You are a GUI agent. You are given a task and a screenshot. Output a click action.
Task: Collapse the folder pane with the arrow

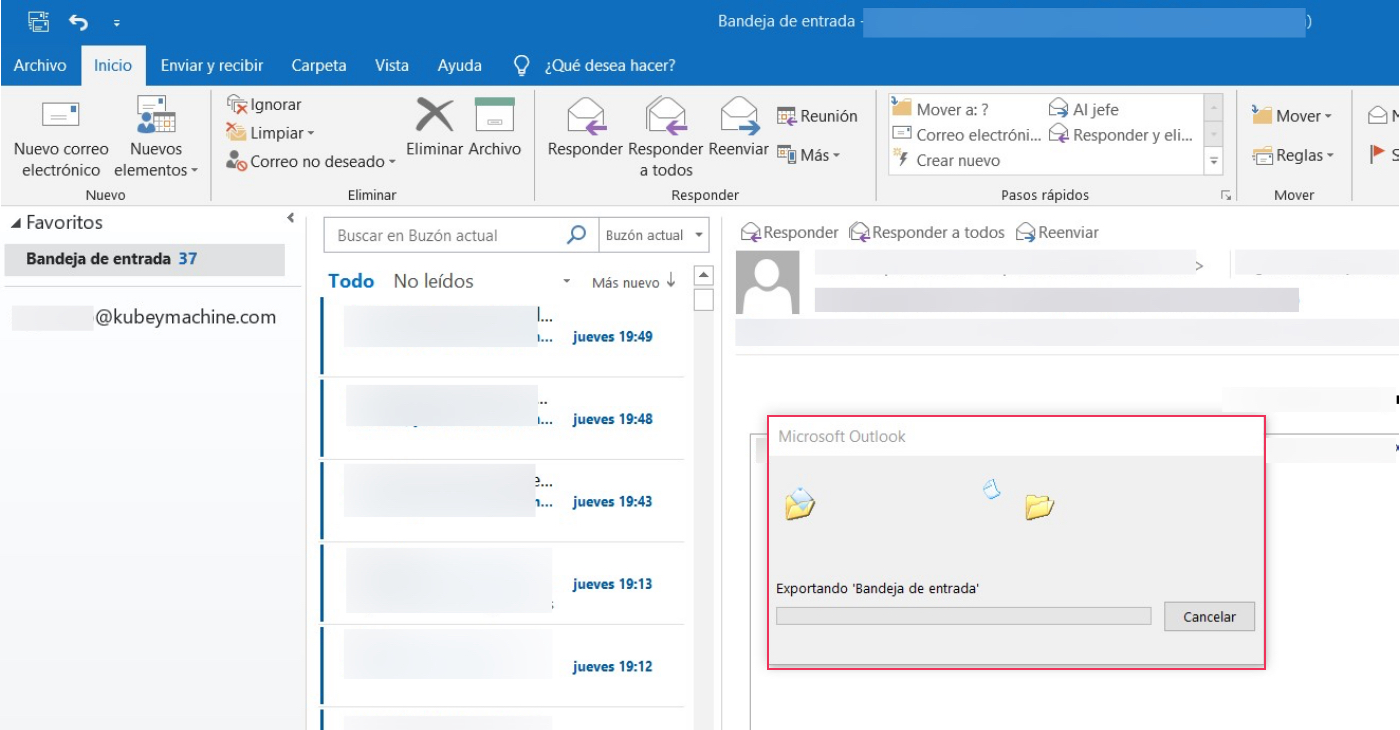click(290, 217)
